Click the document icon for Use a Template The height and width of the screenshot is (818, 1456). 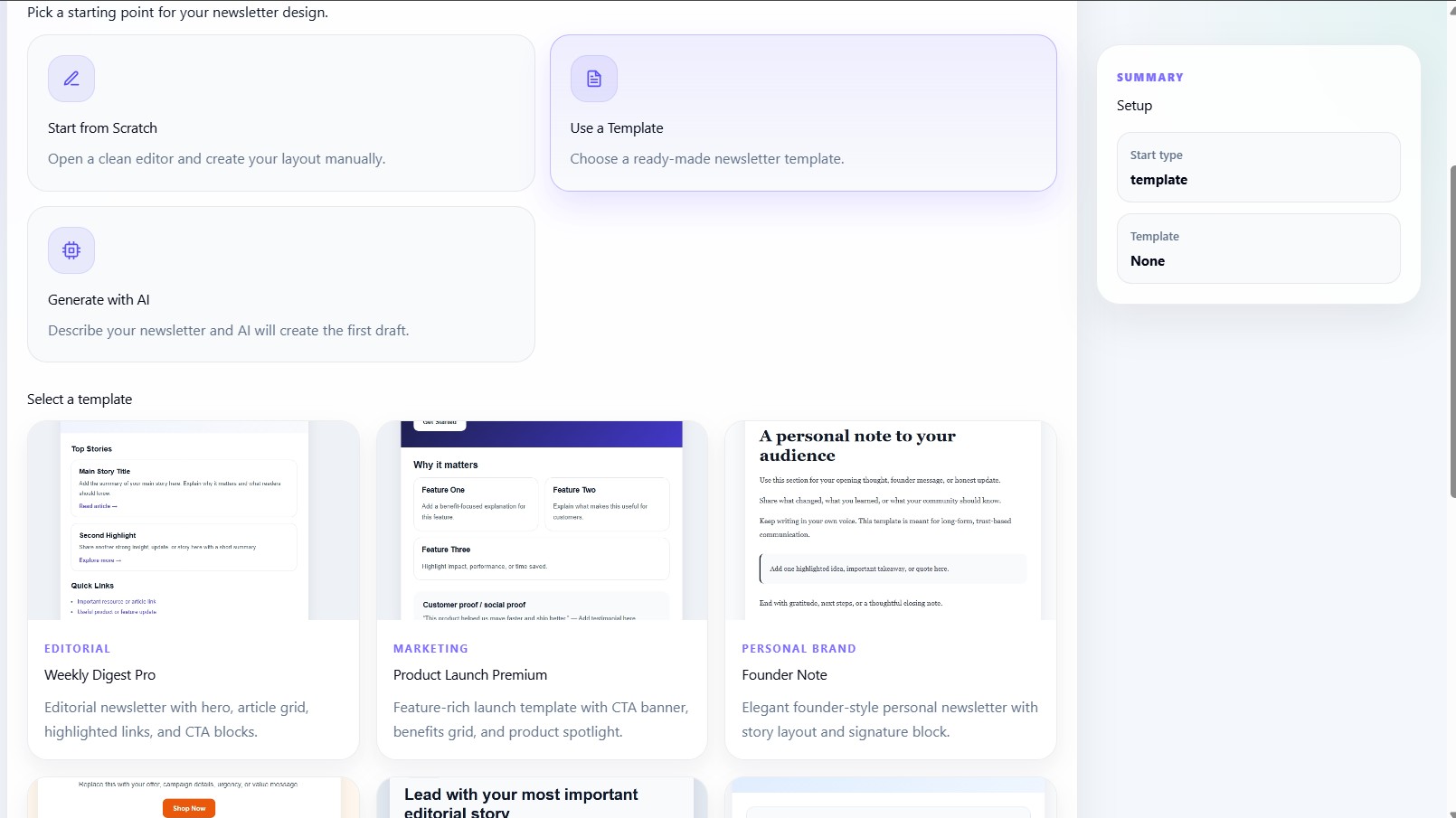click(594, 79)
